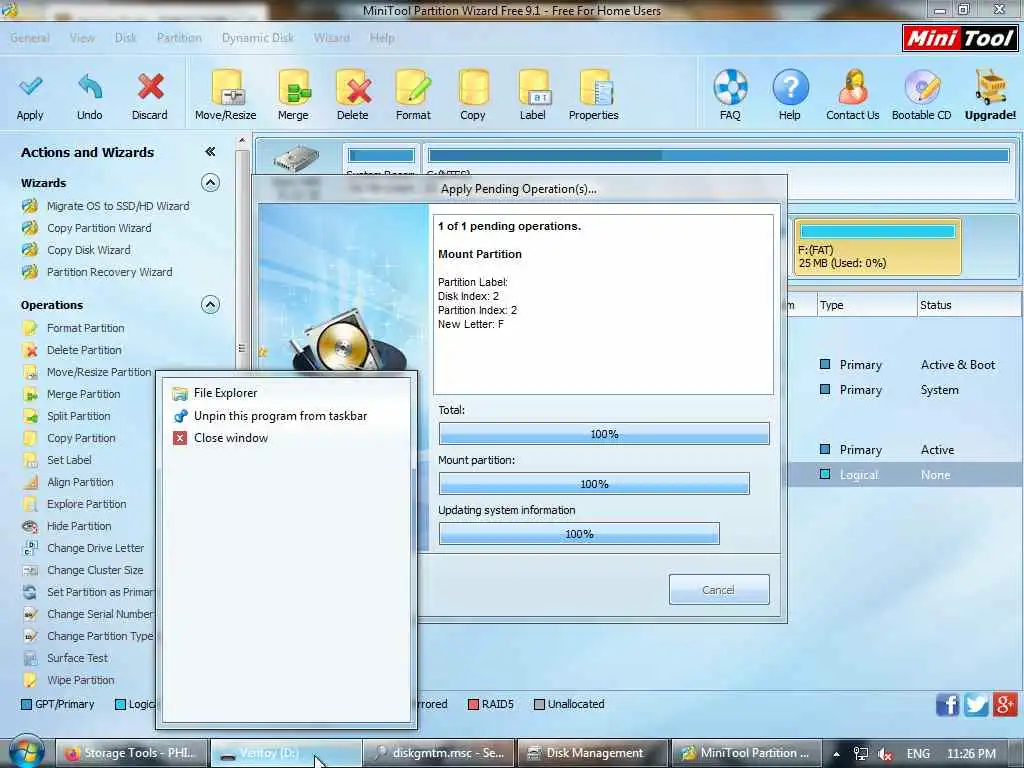Click Delete Partition operation
Image resolution: width=1024 pixels, height=768 pixels.
click(84, 351)
